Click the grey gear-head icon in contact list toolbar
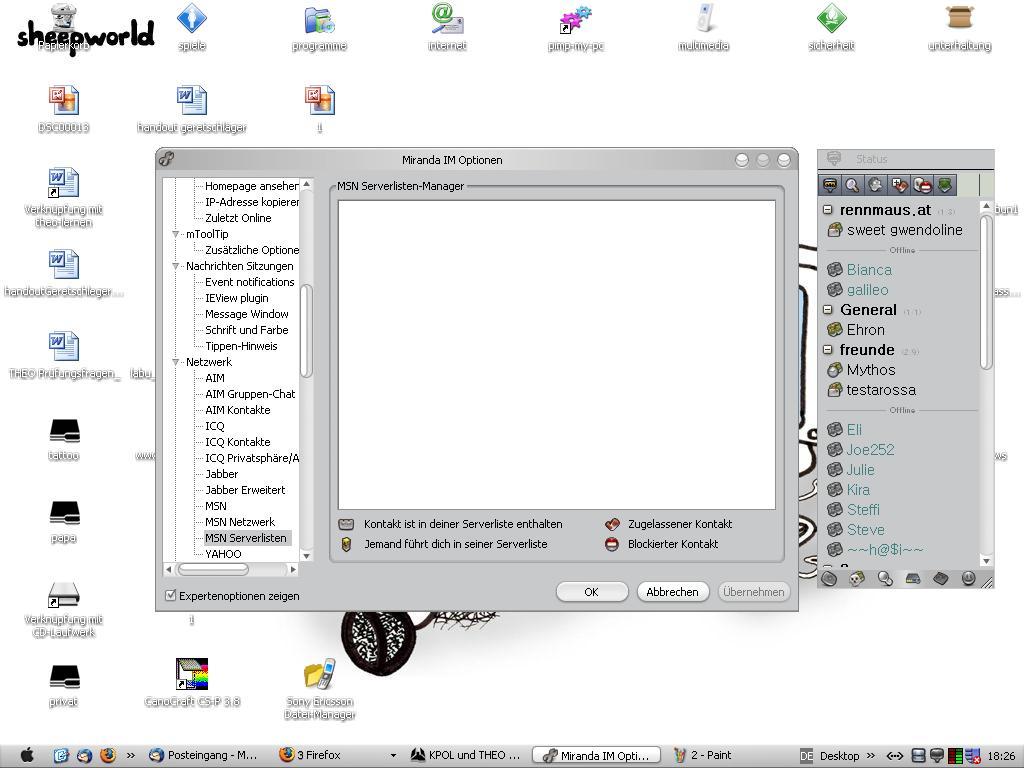Image resolution: width=1024 pixels, height=768 pixels. pyautogui.click(x=876, y=185)
